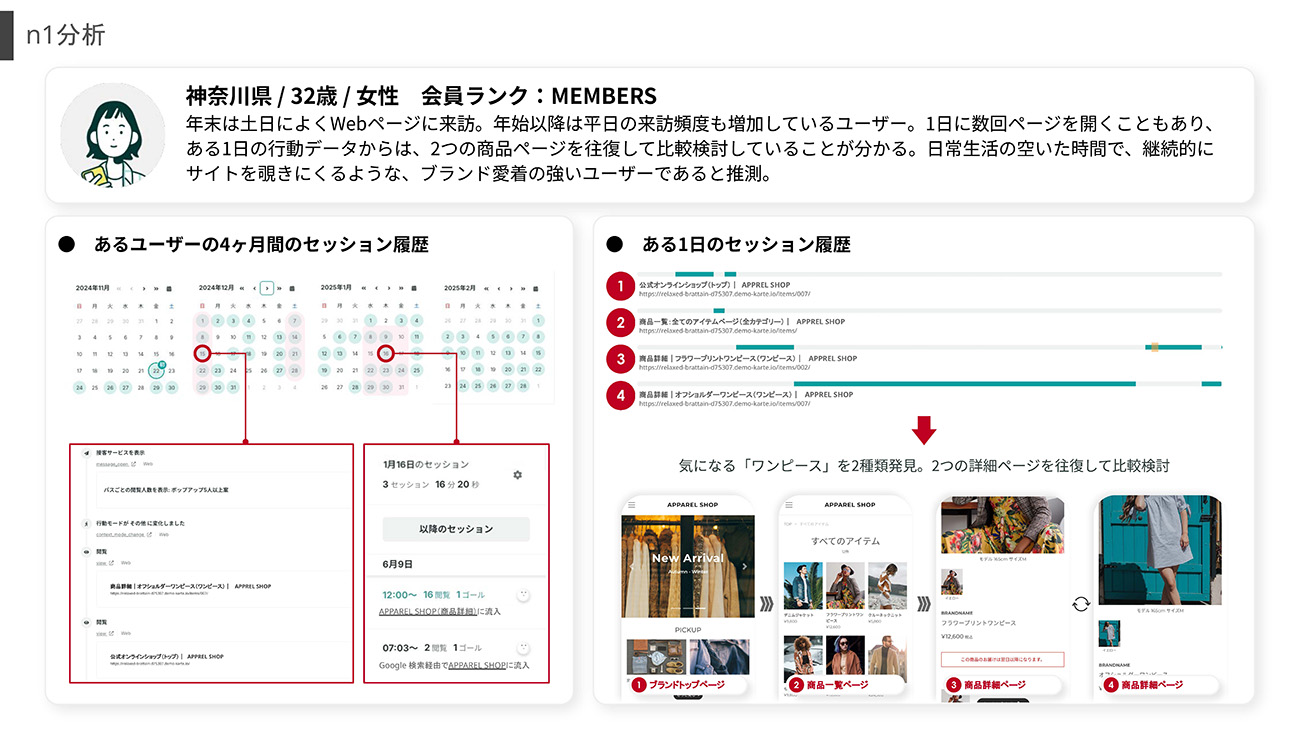Click long teal bar on オフショルダーワンピース timeline

(x=965, y=384)
